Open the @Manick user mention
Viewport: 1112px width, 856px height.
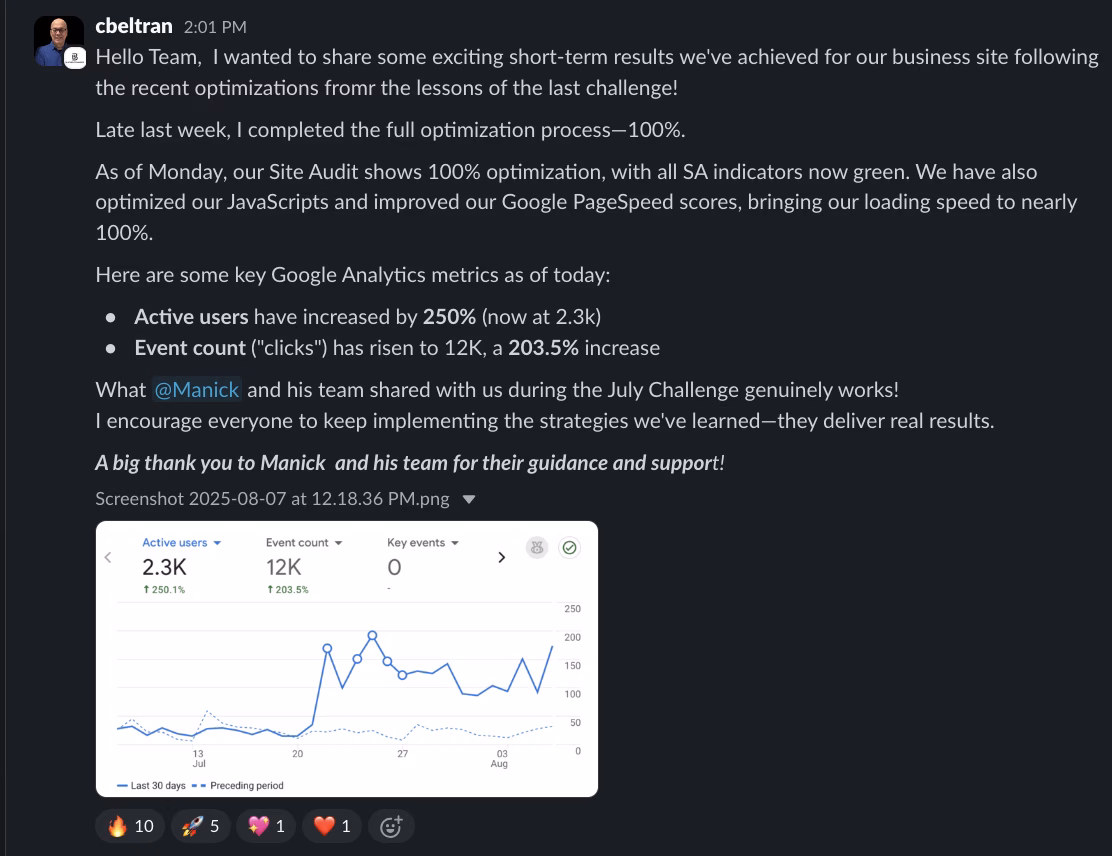(x=197, y=389)
